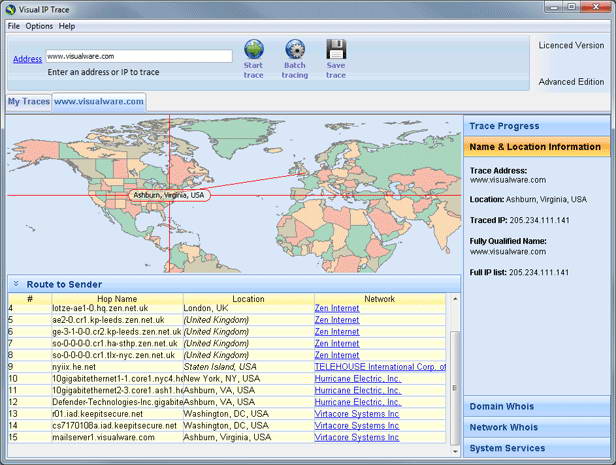Click the Start trace globe icon
Viewport: 616px width, 465px height.
click(254, 49)
